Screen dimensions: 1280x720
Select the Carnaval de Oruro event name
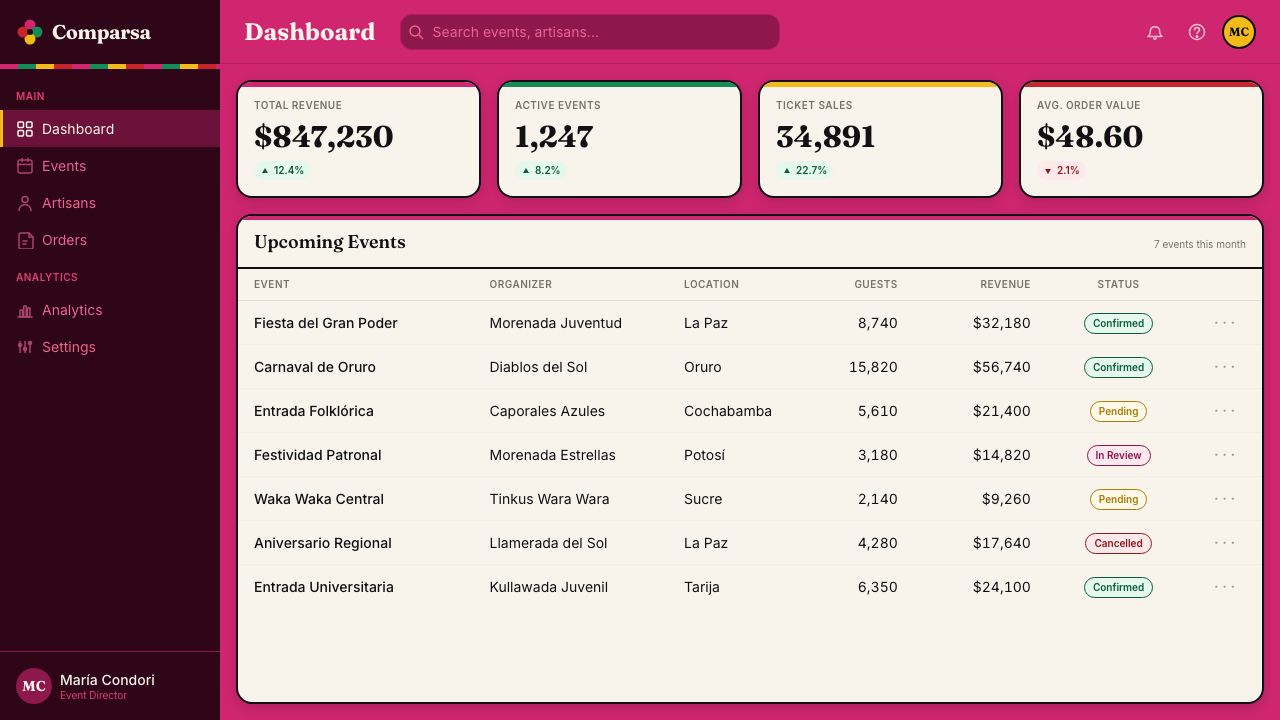315,367
